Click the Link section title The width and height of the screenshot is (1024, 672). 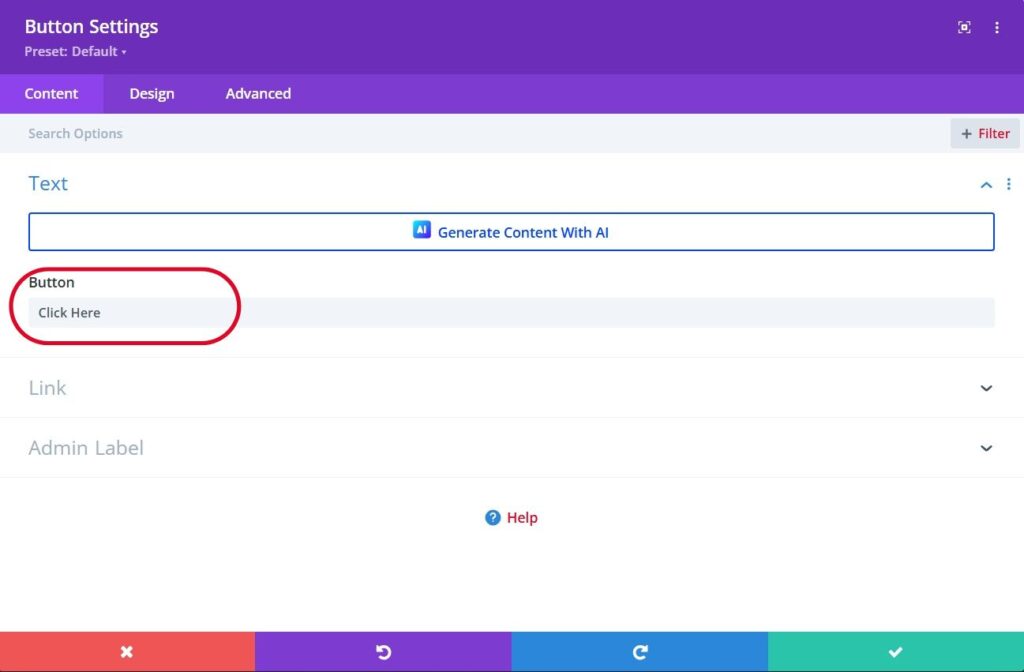click(x=47, y=388)
